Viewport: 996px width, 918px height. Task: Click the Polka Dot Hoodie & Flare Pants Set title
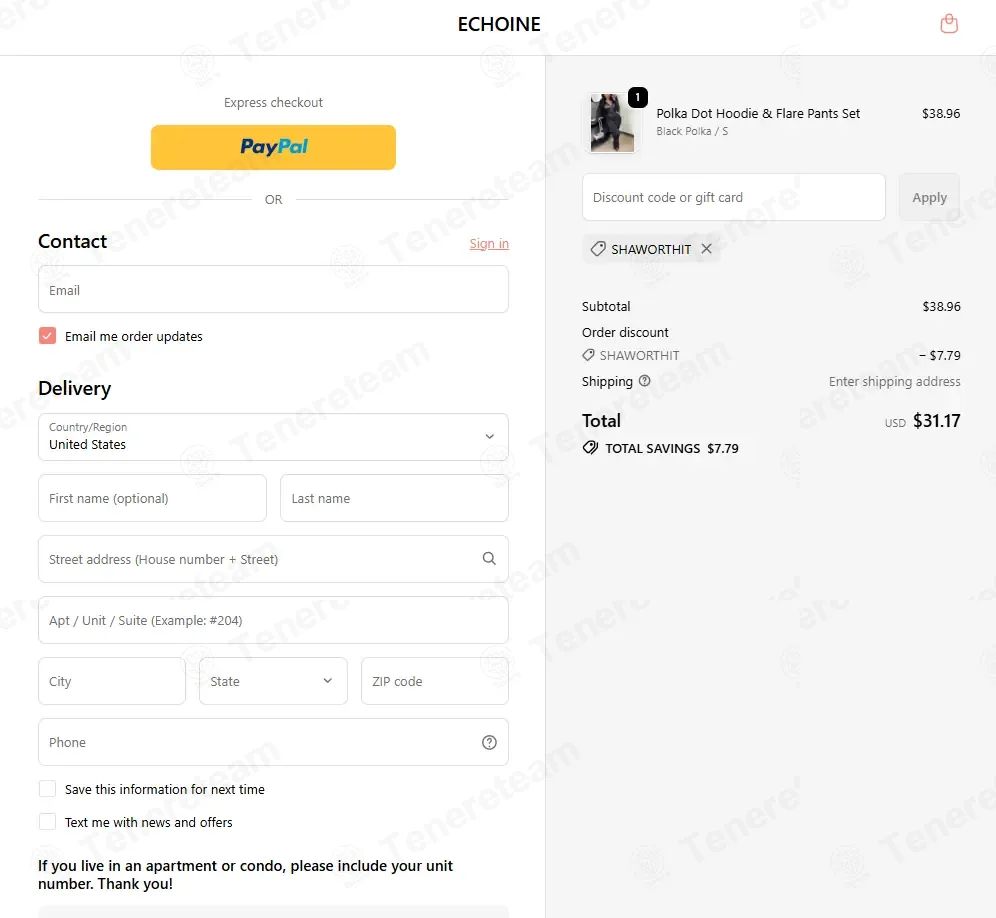coord(758,114)
